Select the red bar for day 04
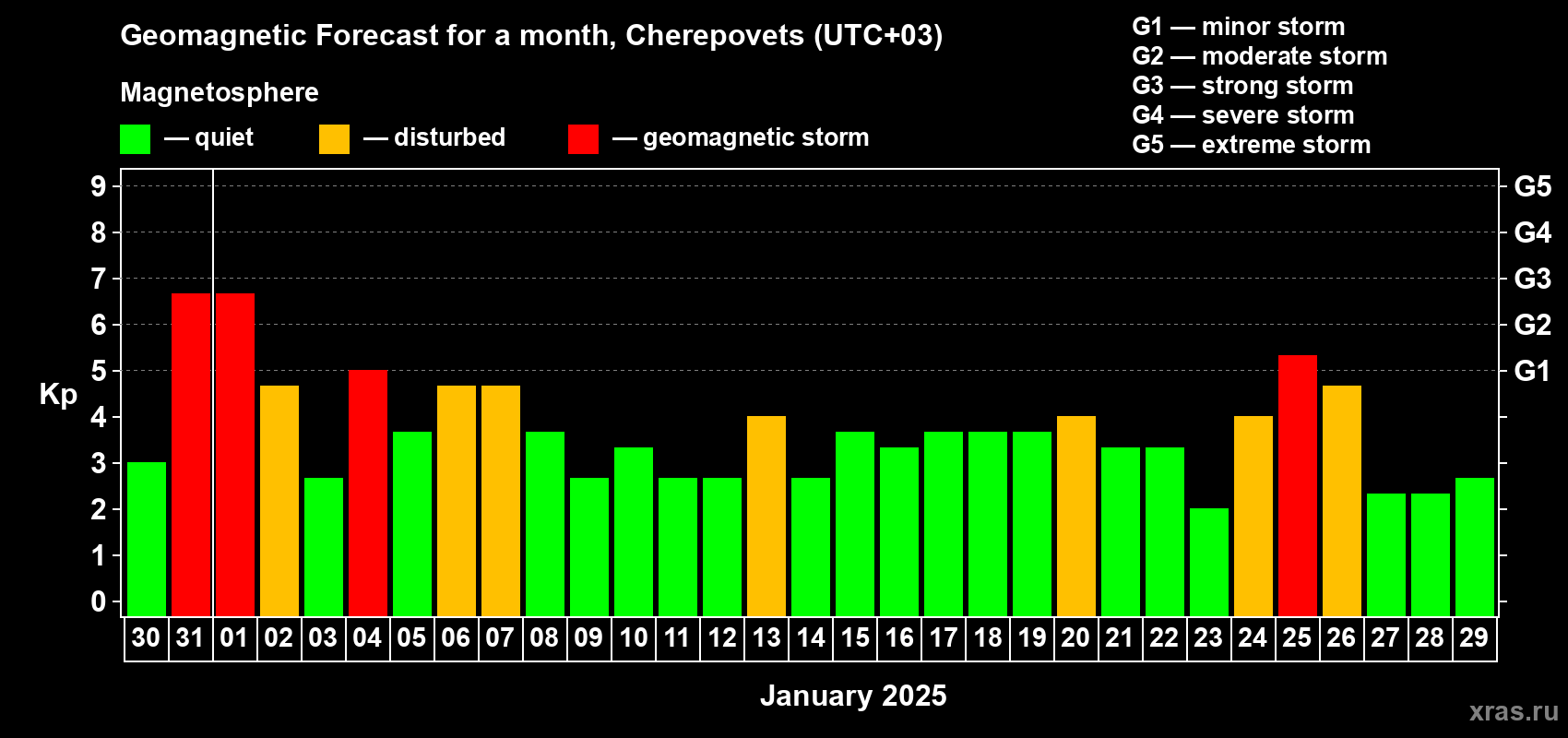The image size is (1568, 738). tap(368, 494)
